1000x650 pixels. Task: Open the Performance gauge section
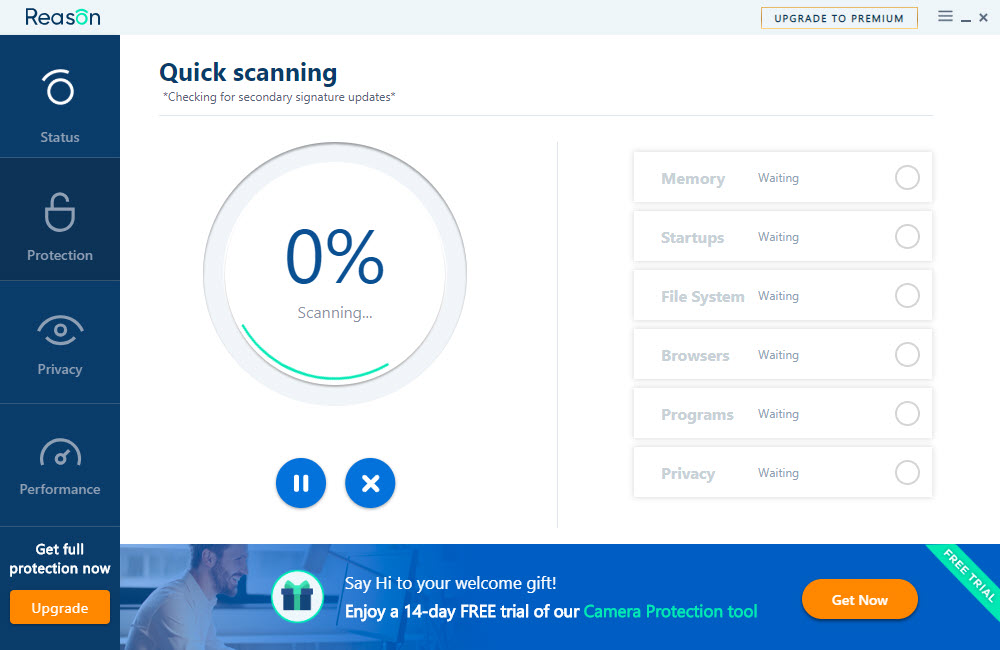60,465
